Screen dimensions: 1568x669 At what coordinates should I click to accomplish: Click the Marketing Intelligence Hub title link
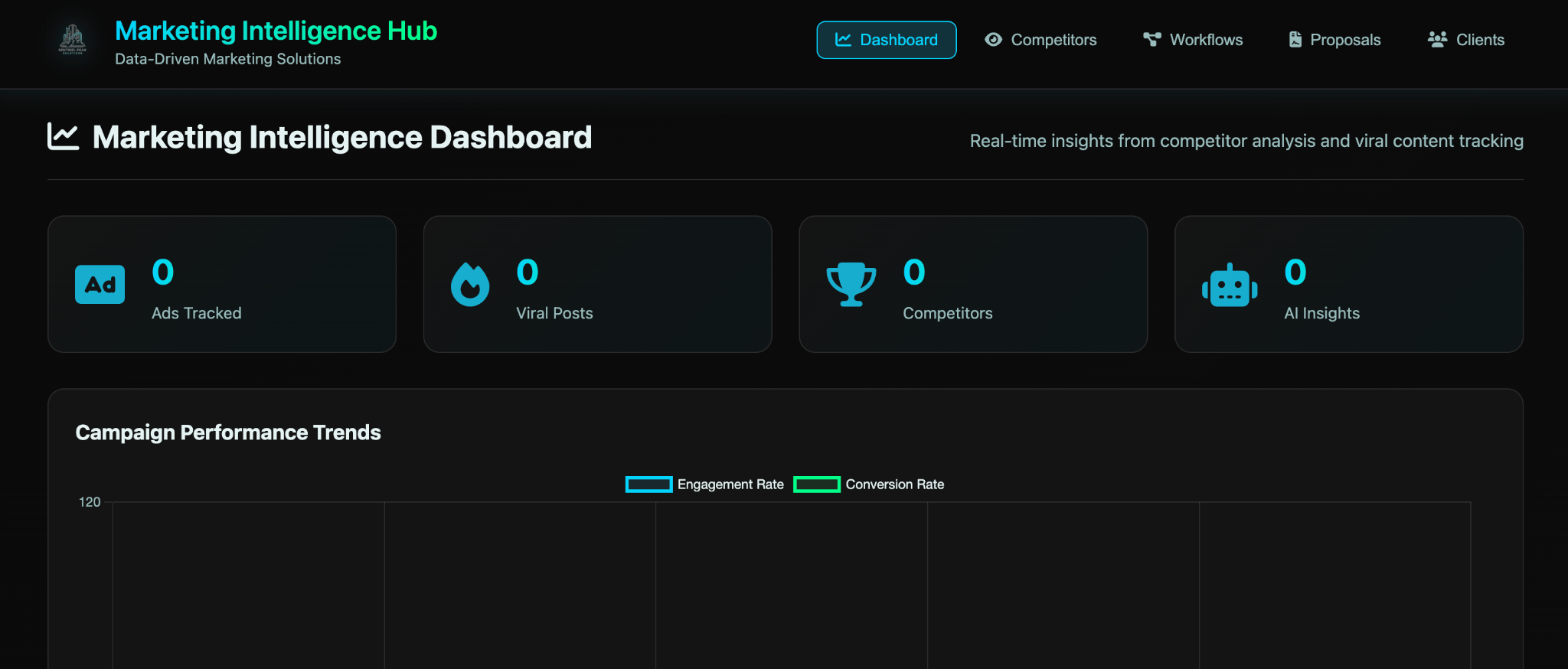[276, 31]
